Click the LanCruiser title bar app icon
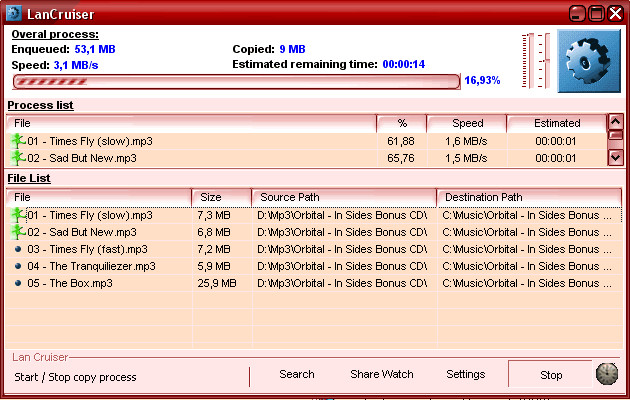 [x=13, y=13]
